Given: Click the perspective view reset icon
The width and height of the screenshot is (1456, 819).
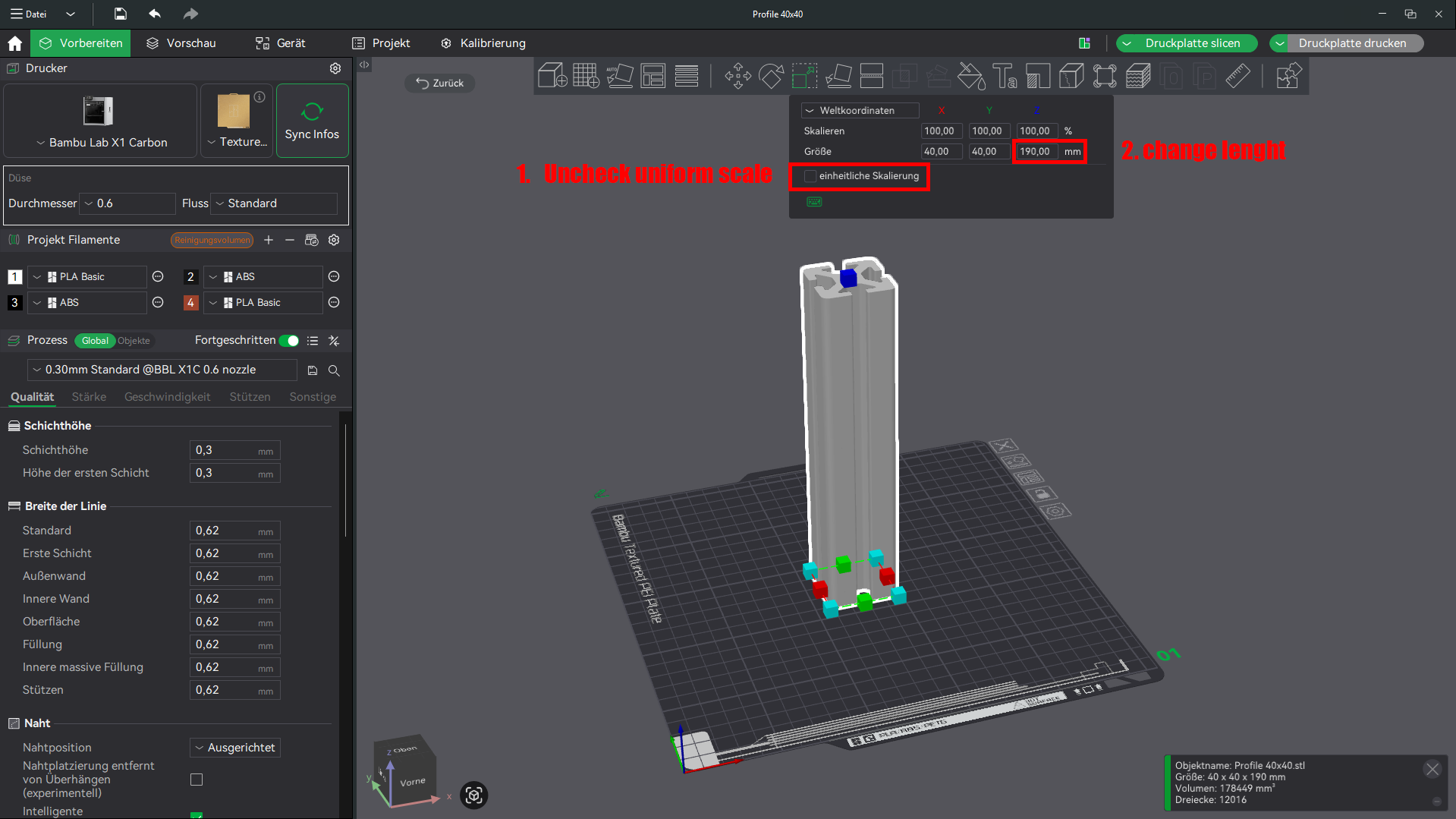Looking at the screenshot, I should [x=474, y=795].
